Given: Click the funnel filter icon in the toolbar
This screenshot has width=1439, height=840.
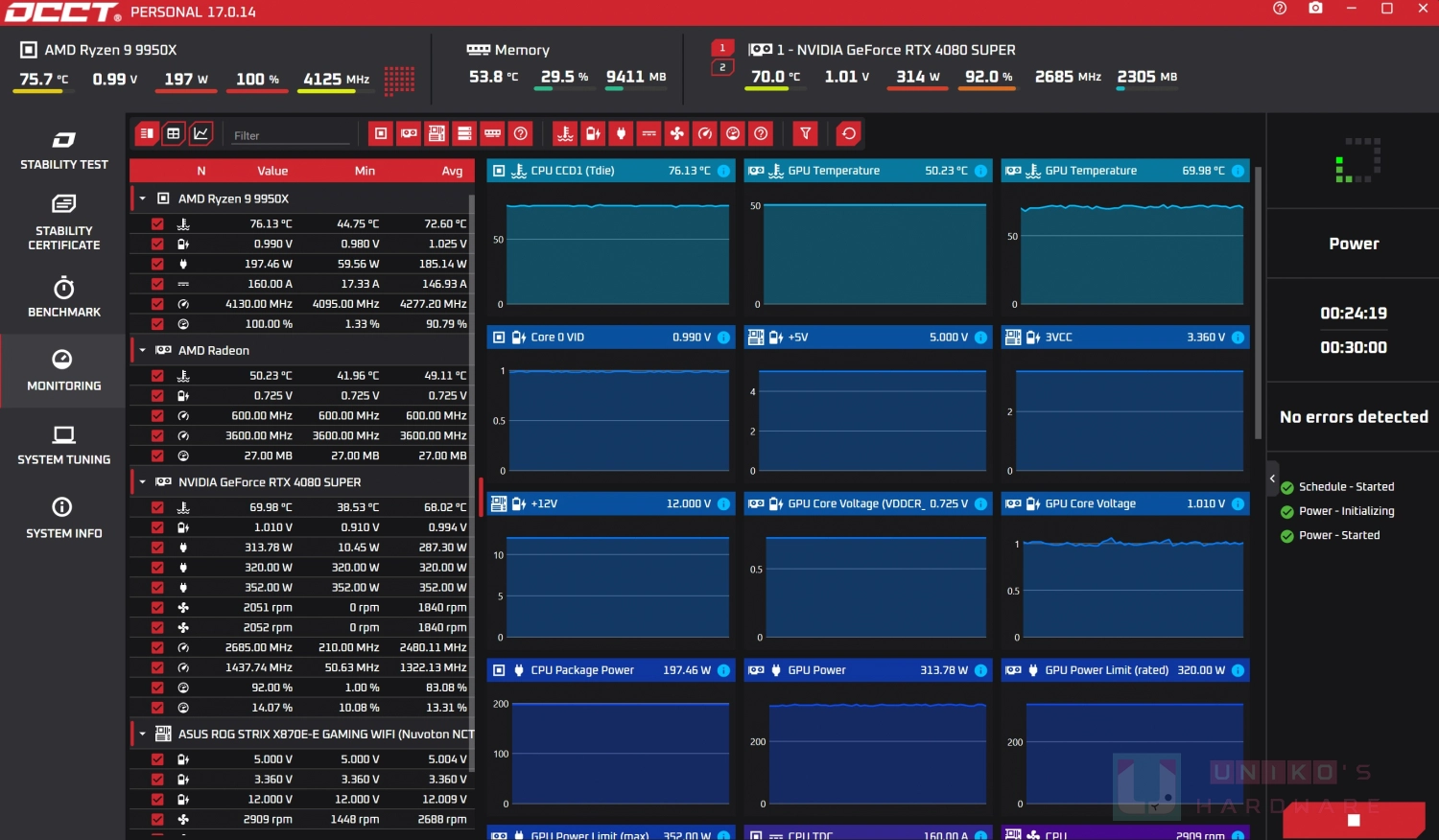Looking at the screenshot, I should click(806, 133).
